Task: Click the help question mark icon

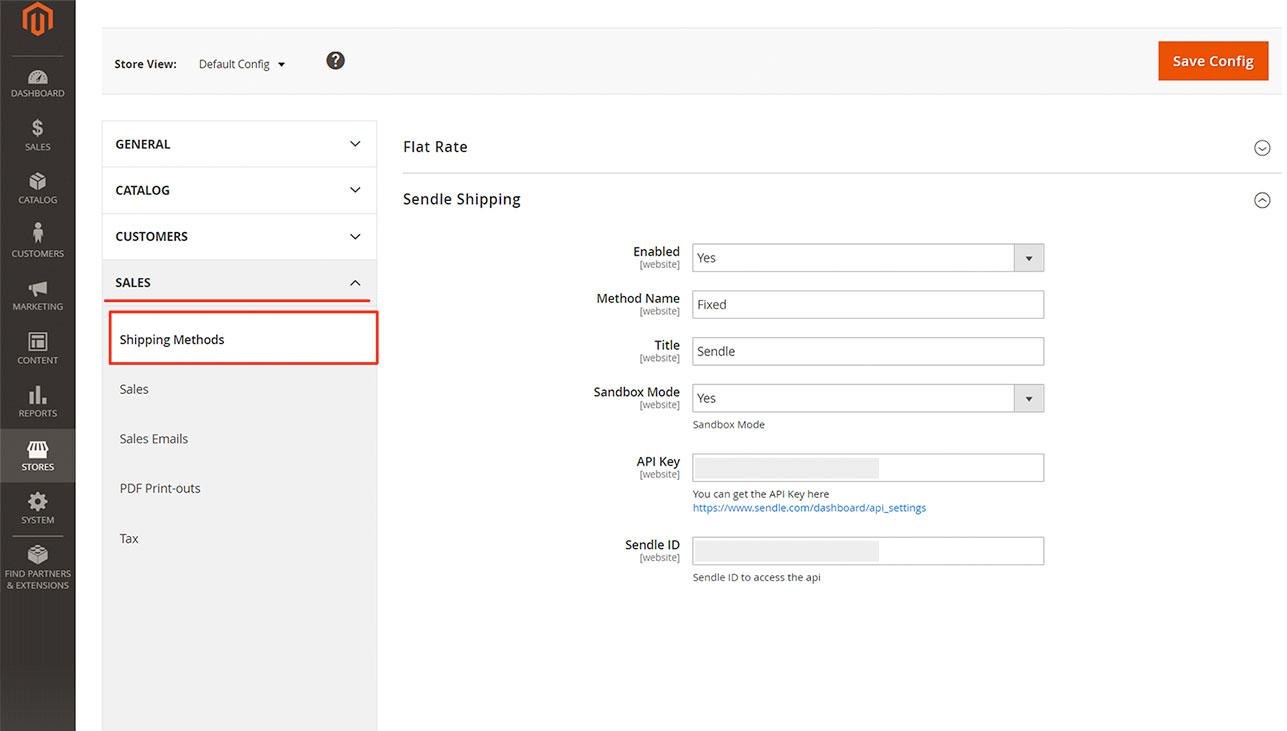Action: tap(336, 61)
